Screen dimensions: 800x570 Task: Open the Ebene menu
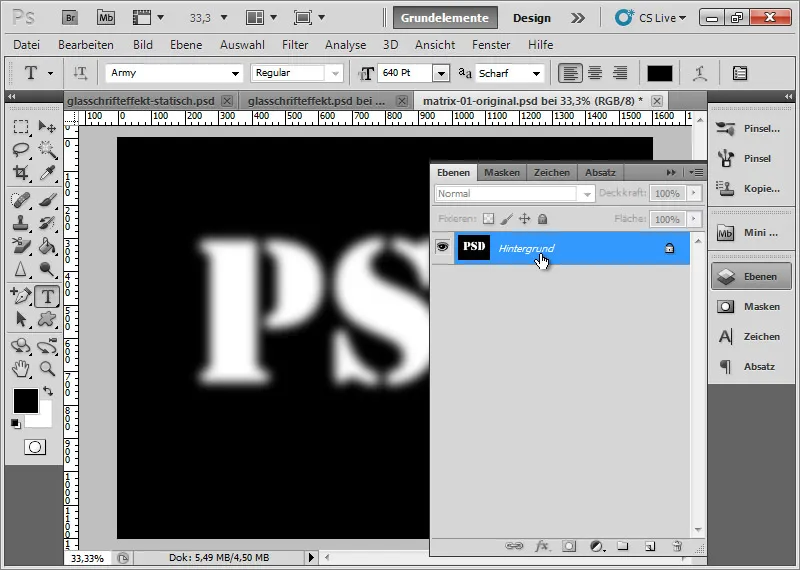click(186, 45)
